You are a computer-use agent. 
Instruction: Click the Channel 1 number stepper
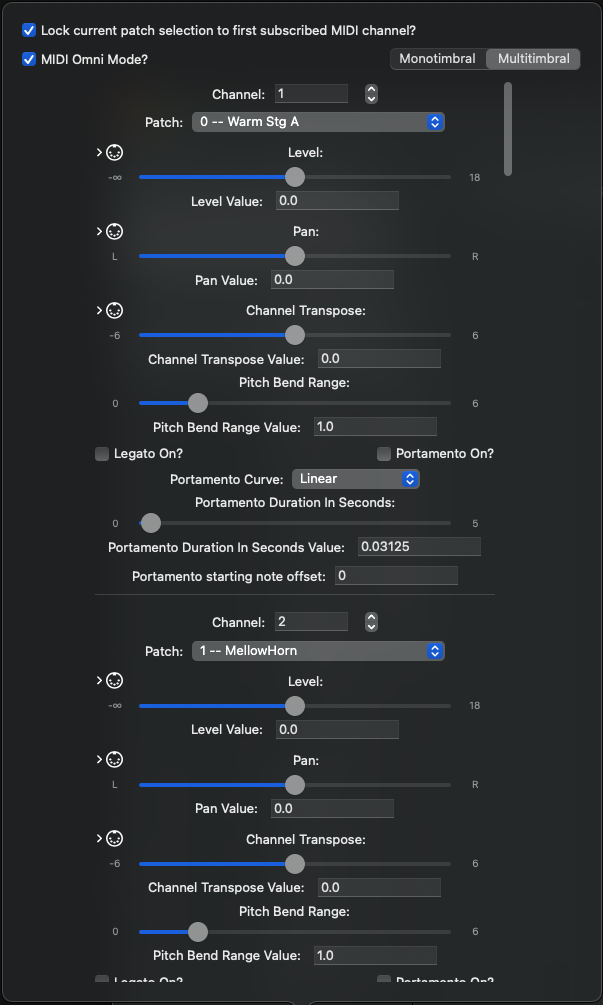coord(372,94)
